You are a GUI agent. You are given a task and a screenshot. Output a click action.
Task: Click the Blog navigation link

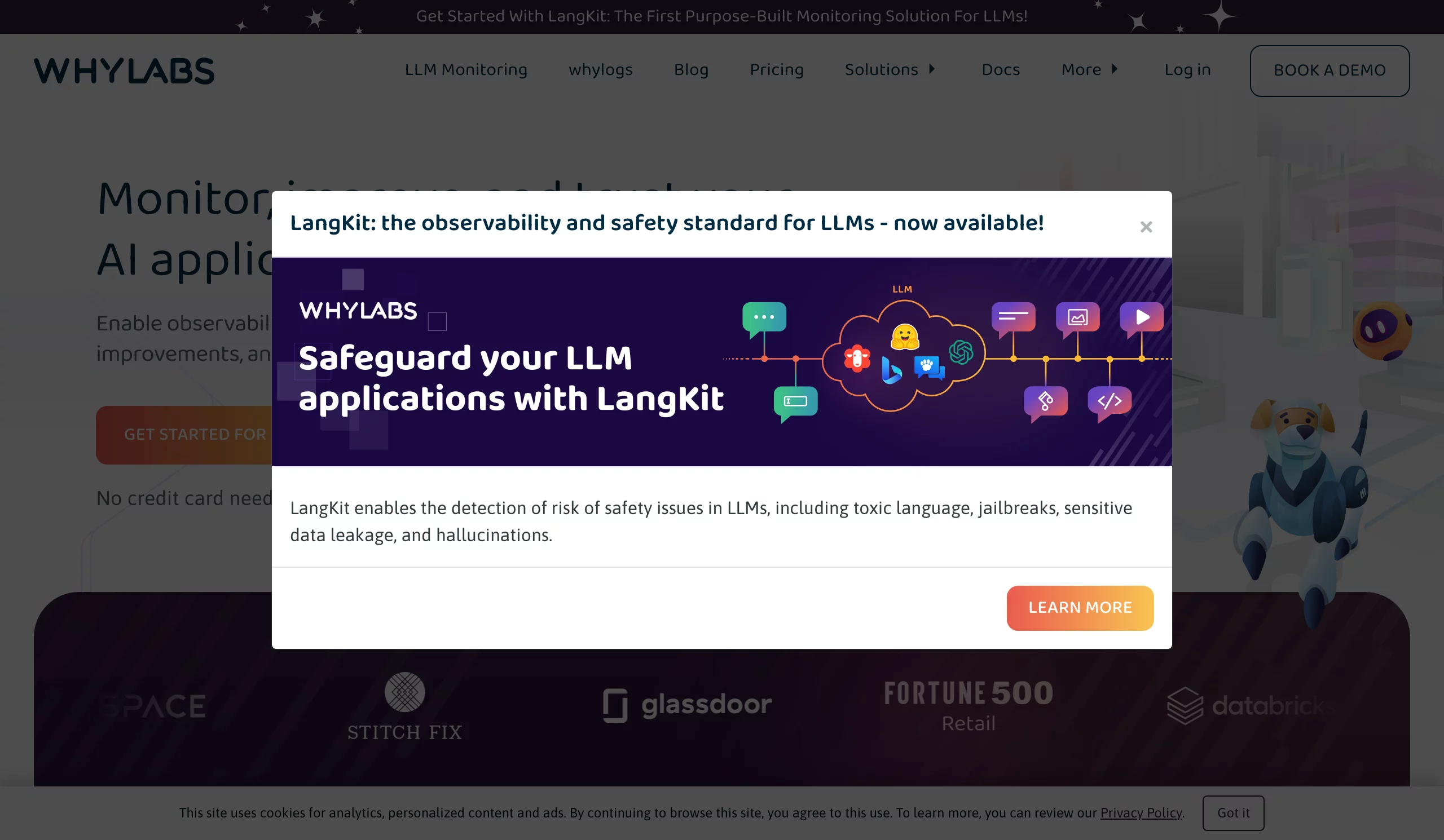691,70
